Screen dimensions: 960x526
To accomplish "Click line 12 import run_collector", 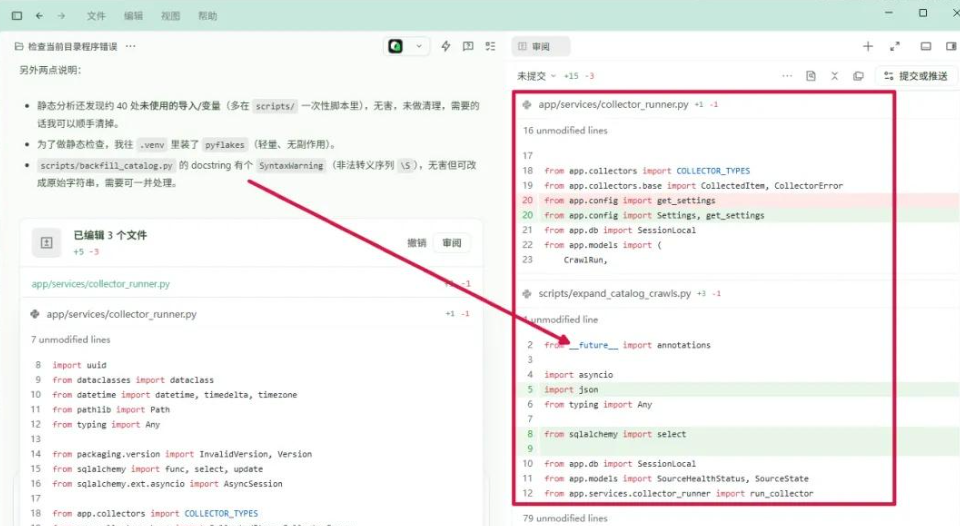I will coord(678,494).
